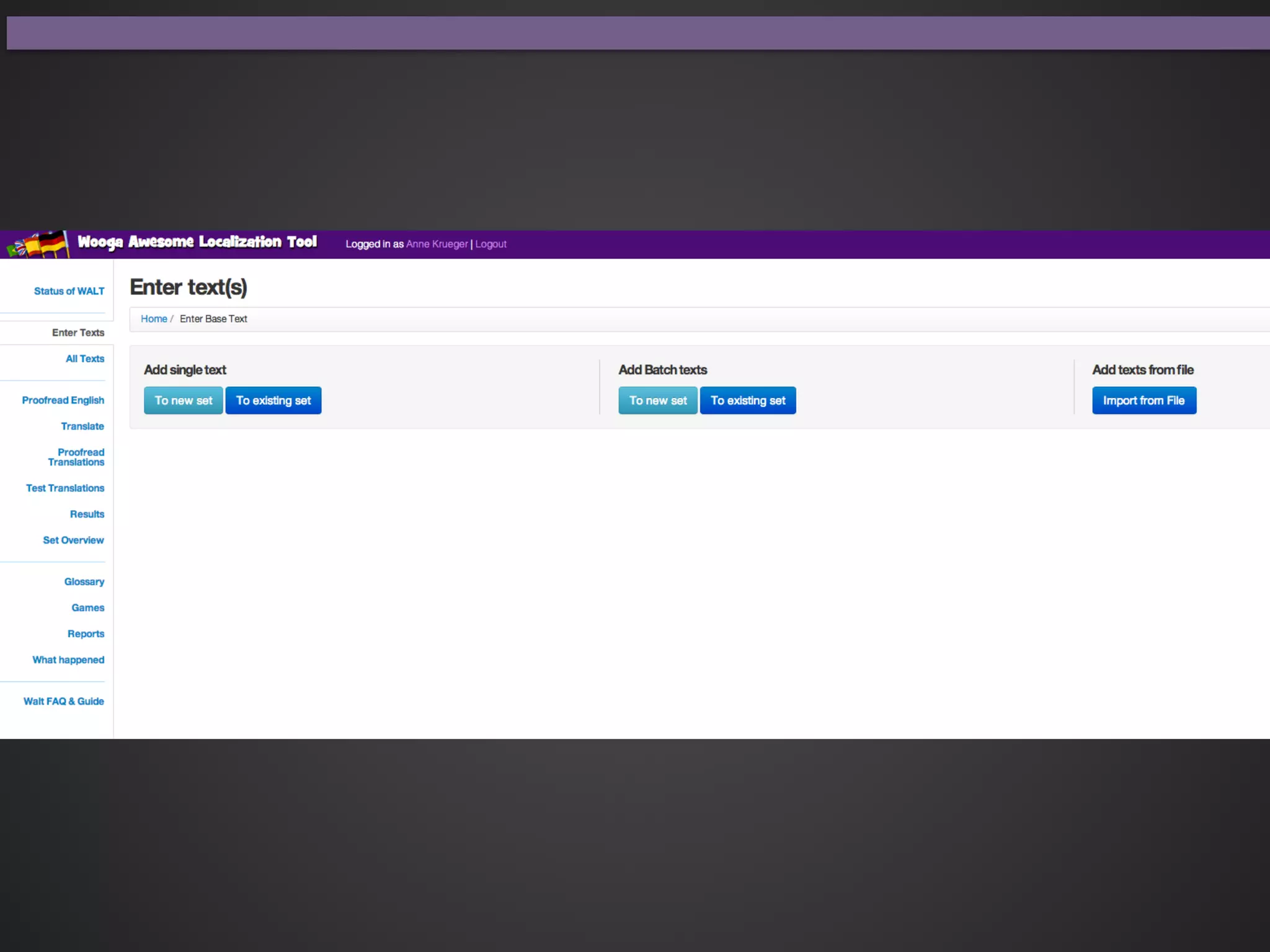Screen dimensions: 1270x952
Task: Go to Results in sidebar
Action: pos(87,514)
